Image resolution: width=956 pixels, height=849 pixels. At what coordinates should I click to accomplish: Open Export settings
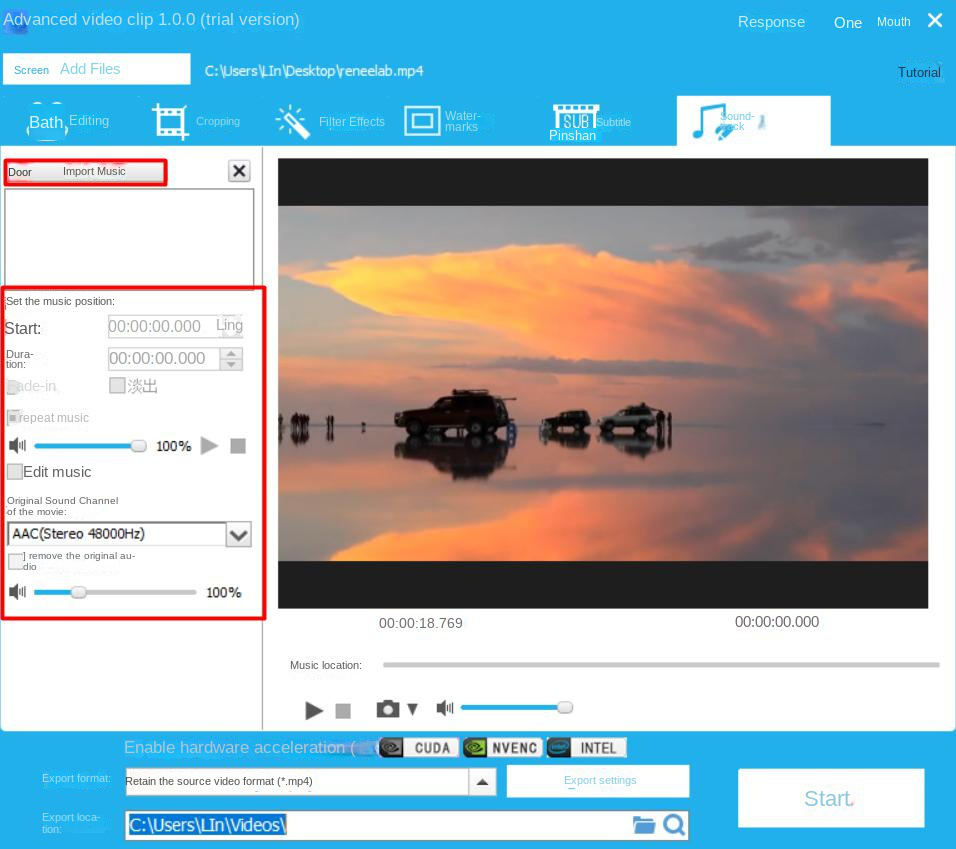[x=598, y=781]
